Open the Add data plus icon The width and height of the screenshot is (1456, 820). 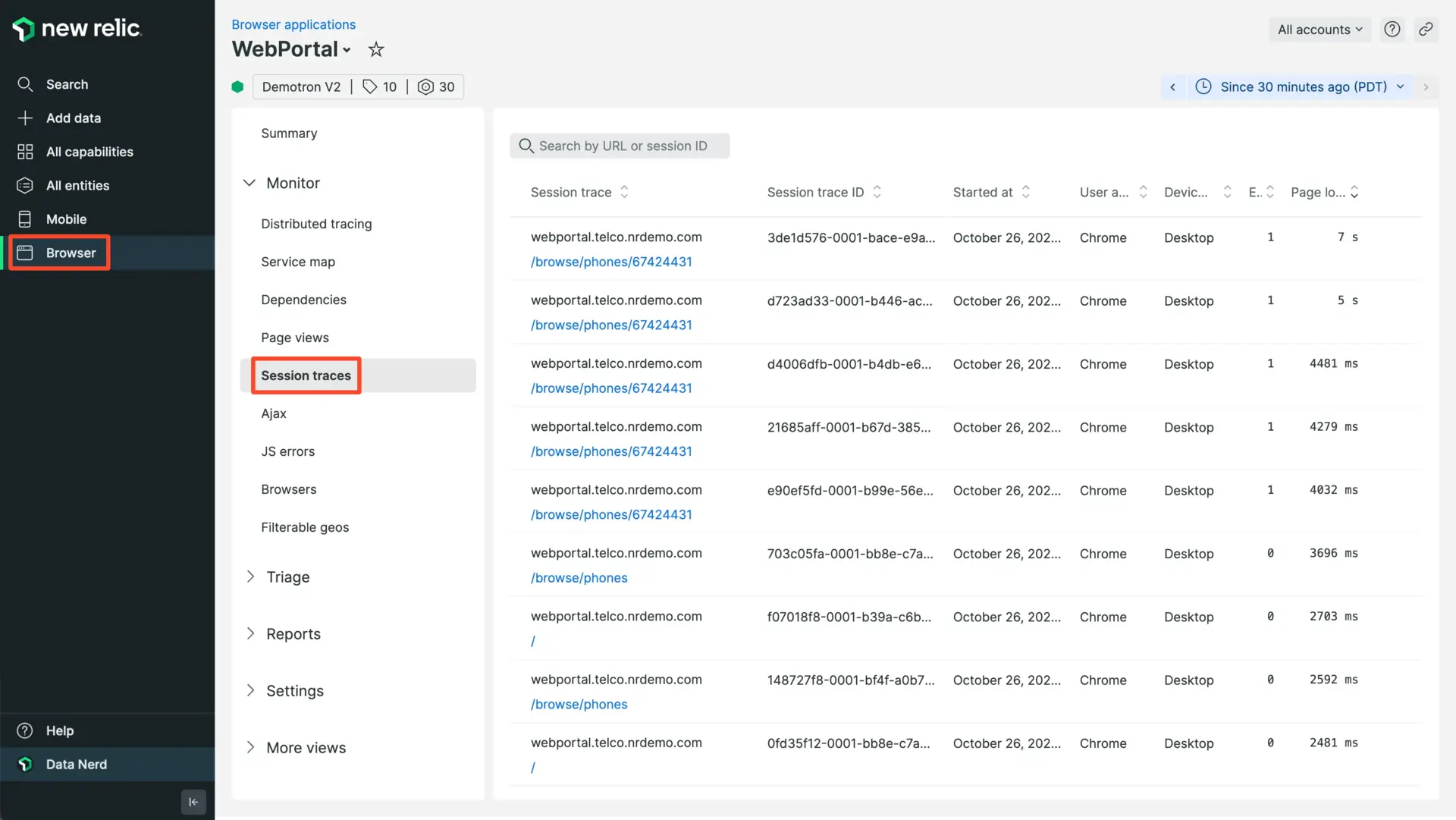(25, 118)
